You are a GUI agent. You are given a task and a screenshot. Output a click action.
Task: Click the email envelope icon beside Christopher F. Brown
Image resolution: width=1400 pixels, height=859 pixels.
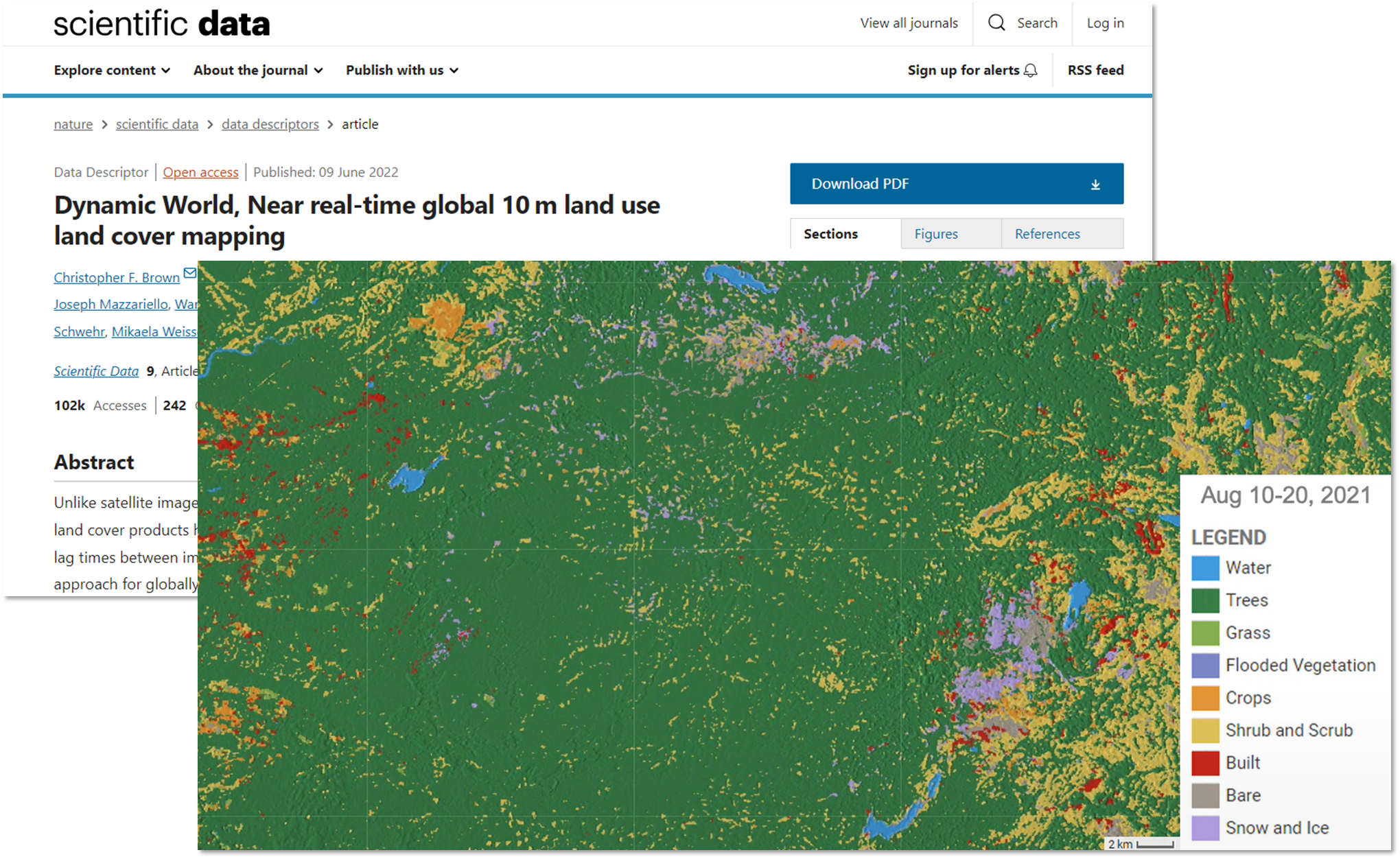(190, 273)
